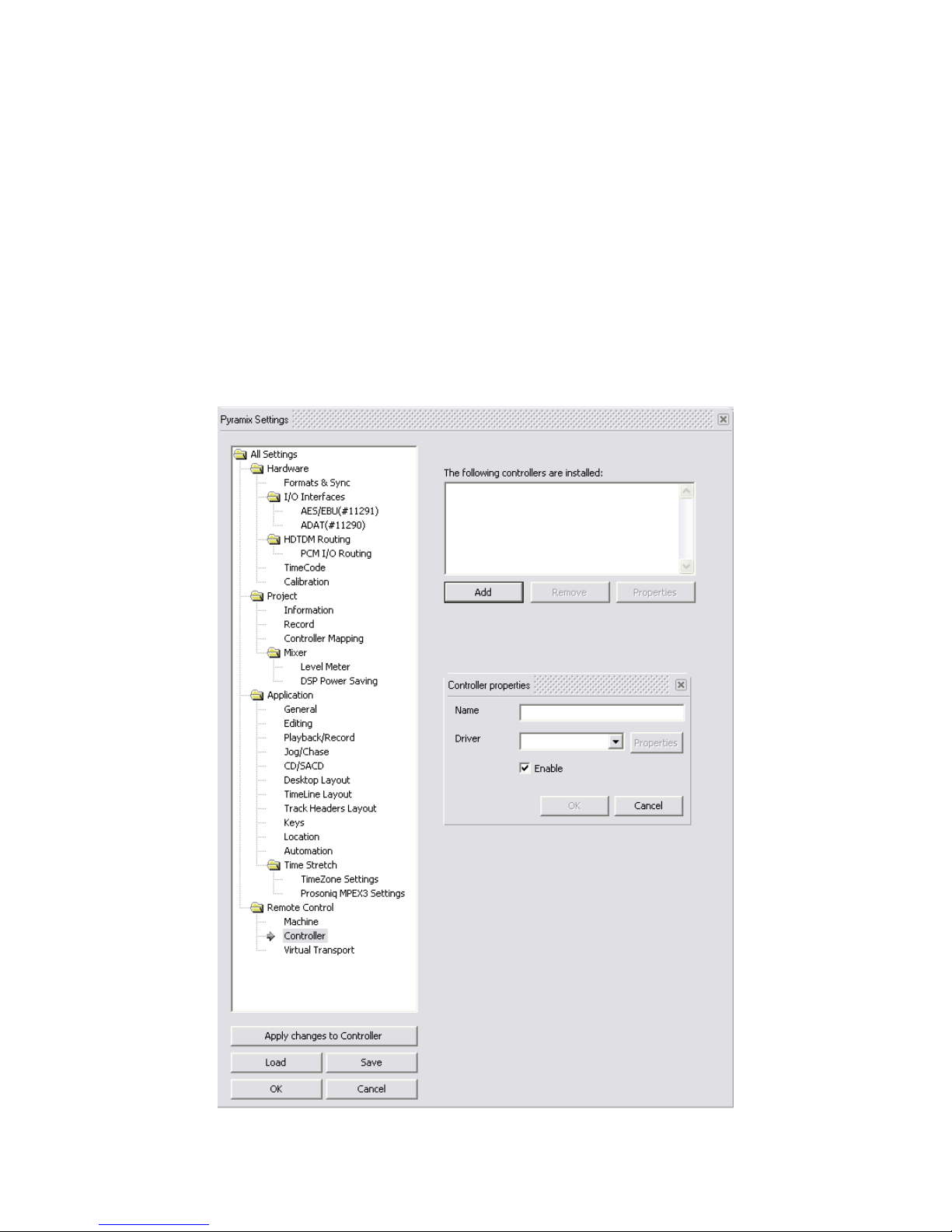The image size is (952, 1232).
Task: Click the Mixer folder icon
Action: tap(274, 653)
